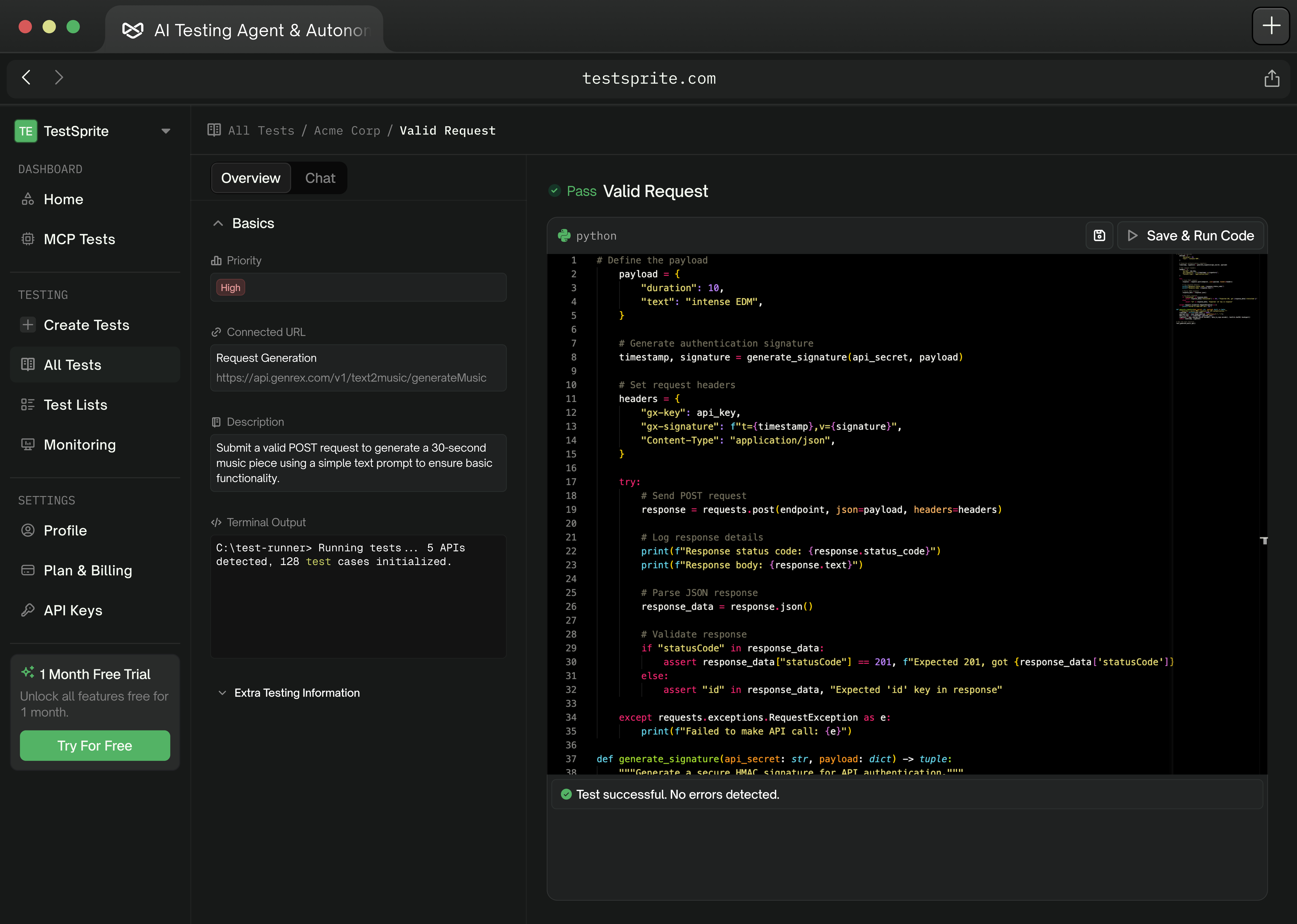Click the testsprite.com address bar

click(649, 78)
